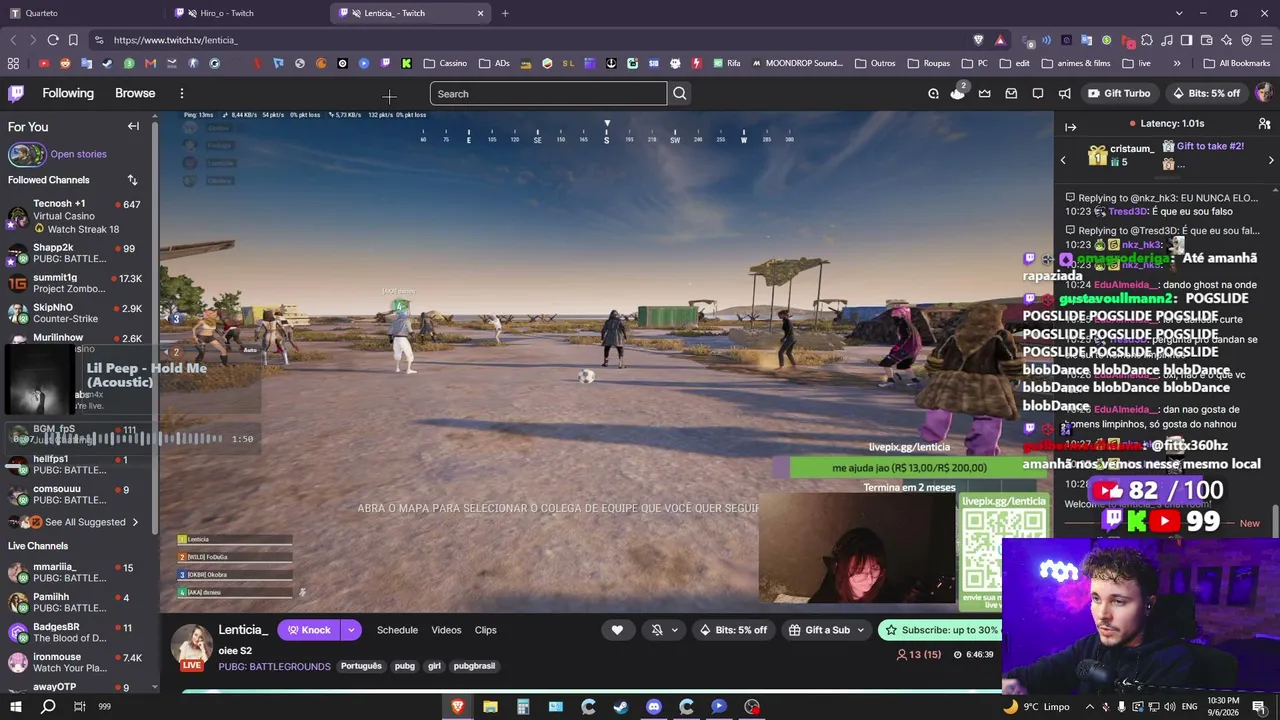The height and width of the screenshot is (720, 1280).
Task: Open ironmouse channel in sidebar
Action: 75,662
